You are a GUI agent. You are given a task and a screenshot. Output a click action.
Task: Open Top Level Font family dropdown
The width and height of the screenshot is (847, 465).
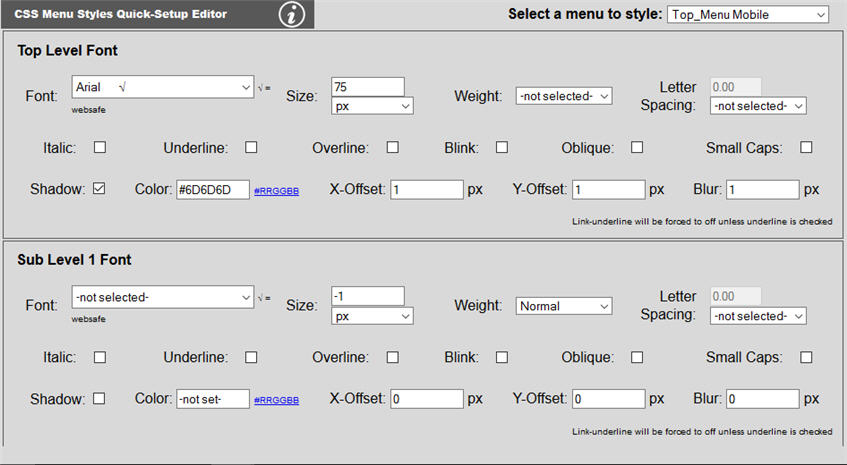[163, 87]
